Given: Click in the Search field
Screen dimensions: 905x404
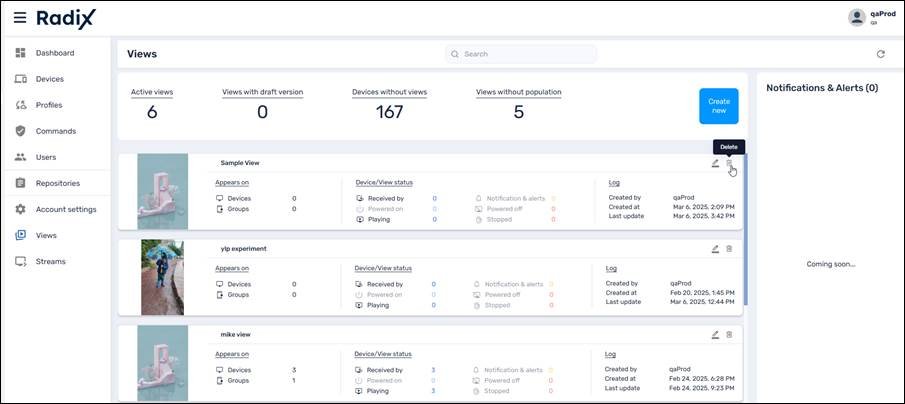Looking at the screenshot, I should click(522, 54).
